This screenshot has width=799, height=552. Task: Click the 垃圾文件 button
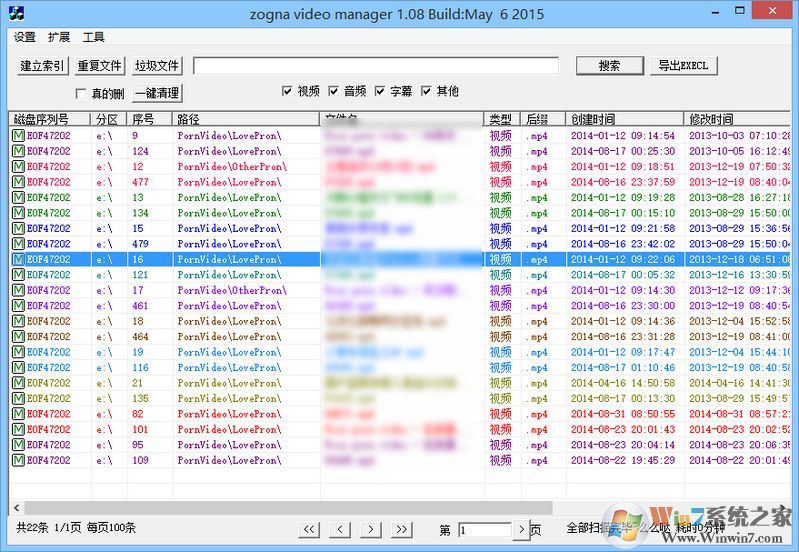(157, 66)
